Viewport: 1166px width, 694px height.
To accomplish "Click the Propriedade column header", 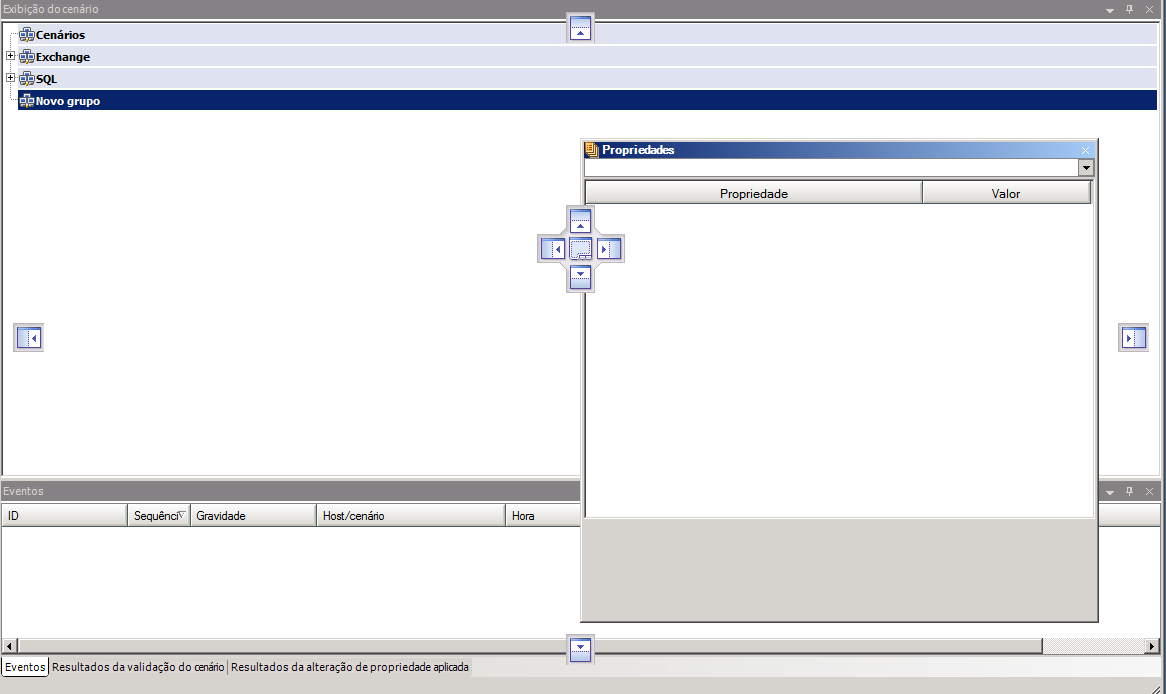I will 753,193.
